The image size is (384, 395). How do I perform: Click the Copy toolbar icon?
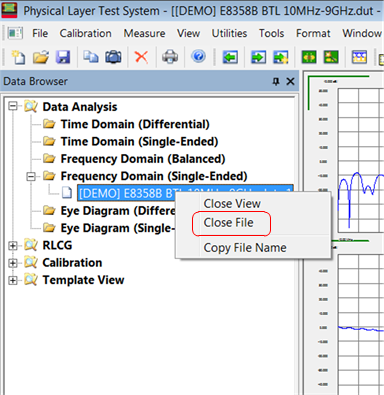(x=91, y=57)
